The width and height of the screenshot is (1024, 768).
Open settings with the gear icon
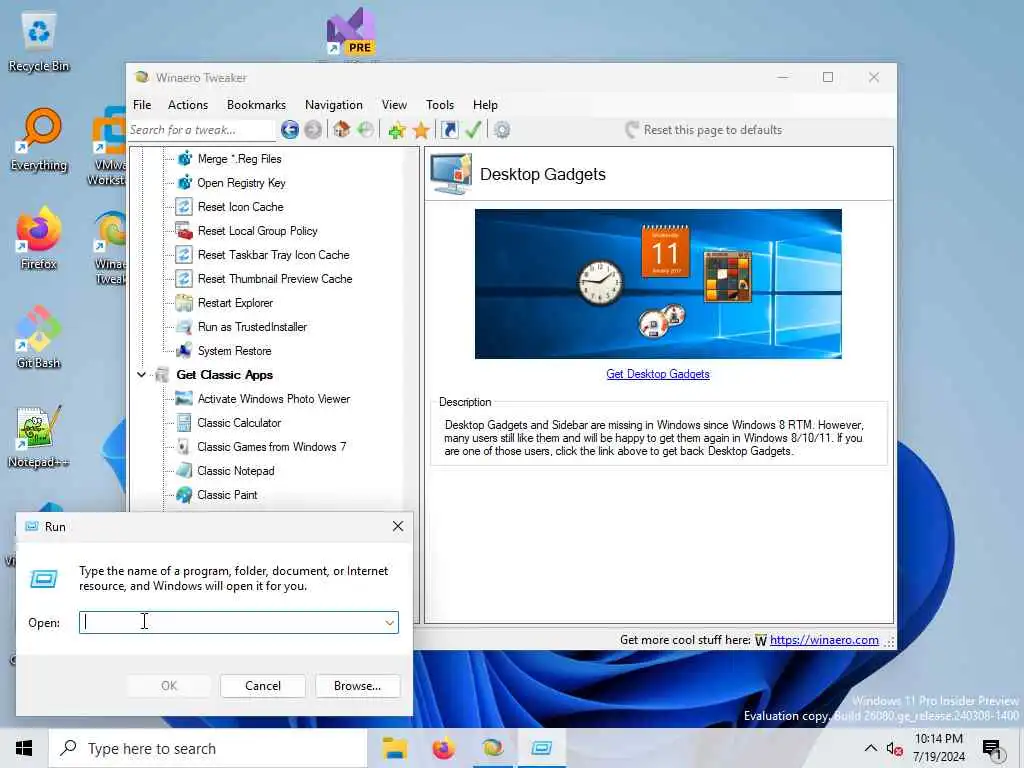(x=502, y=130)
